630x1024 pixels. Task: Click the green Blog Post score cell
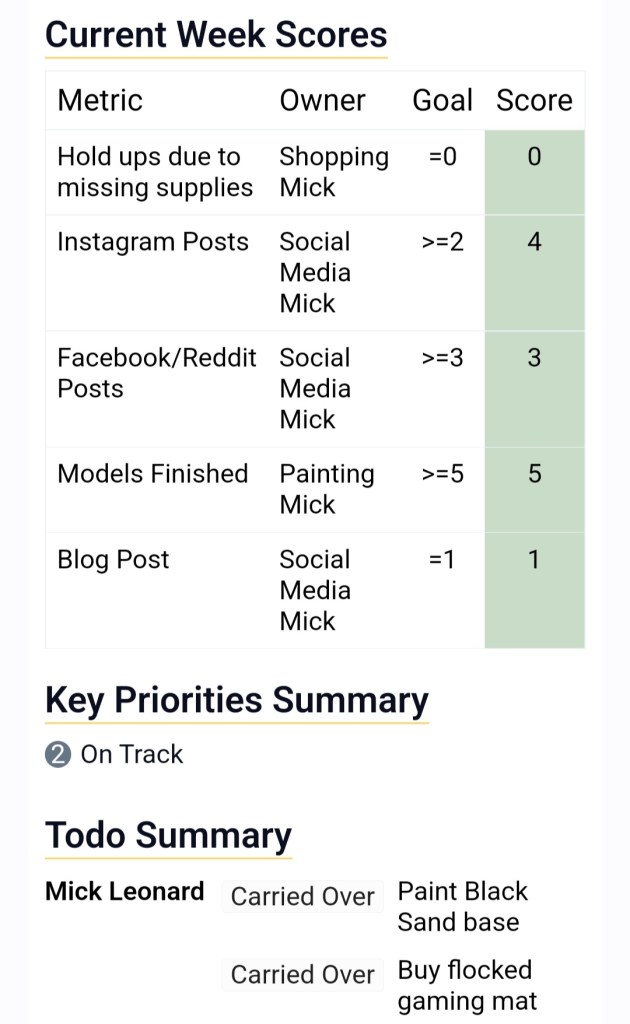point(534,590)
